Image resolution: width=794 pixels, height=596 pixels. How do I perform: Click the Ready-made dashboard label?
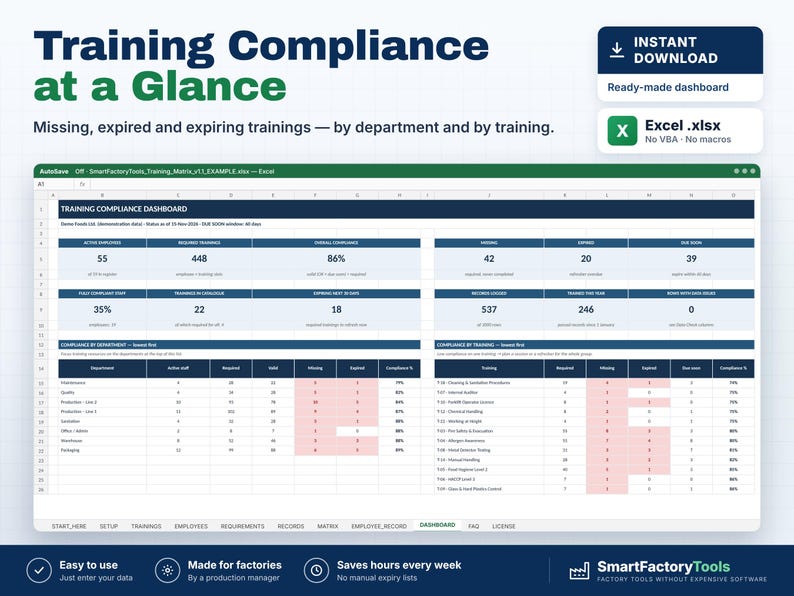point(668,87)
